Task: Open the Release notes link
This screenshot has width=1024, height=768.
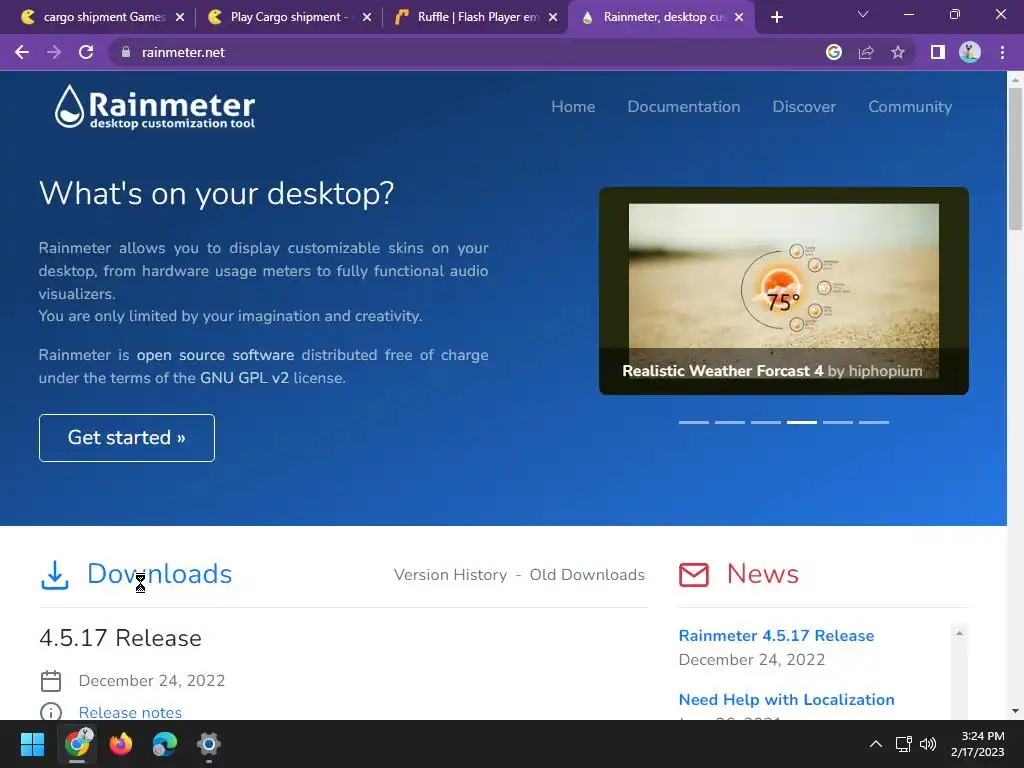Action: 130,712
